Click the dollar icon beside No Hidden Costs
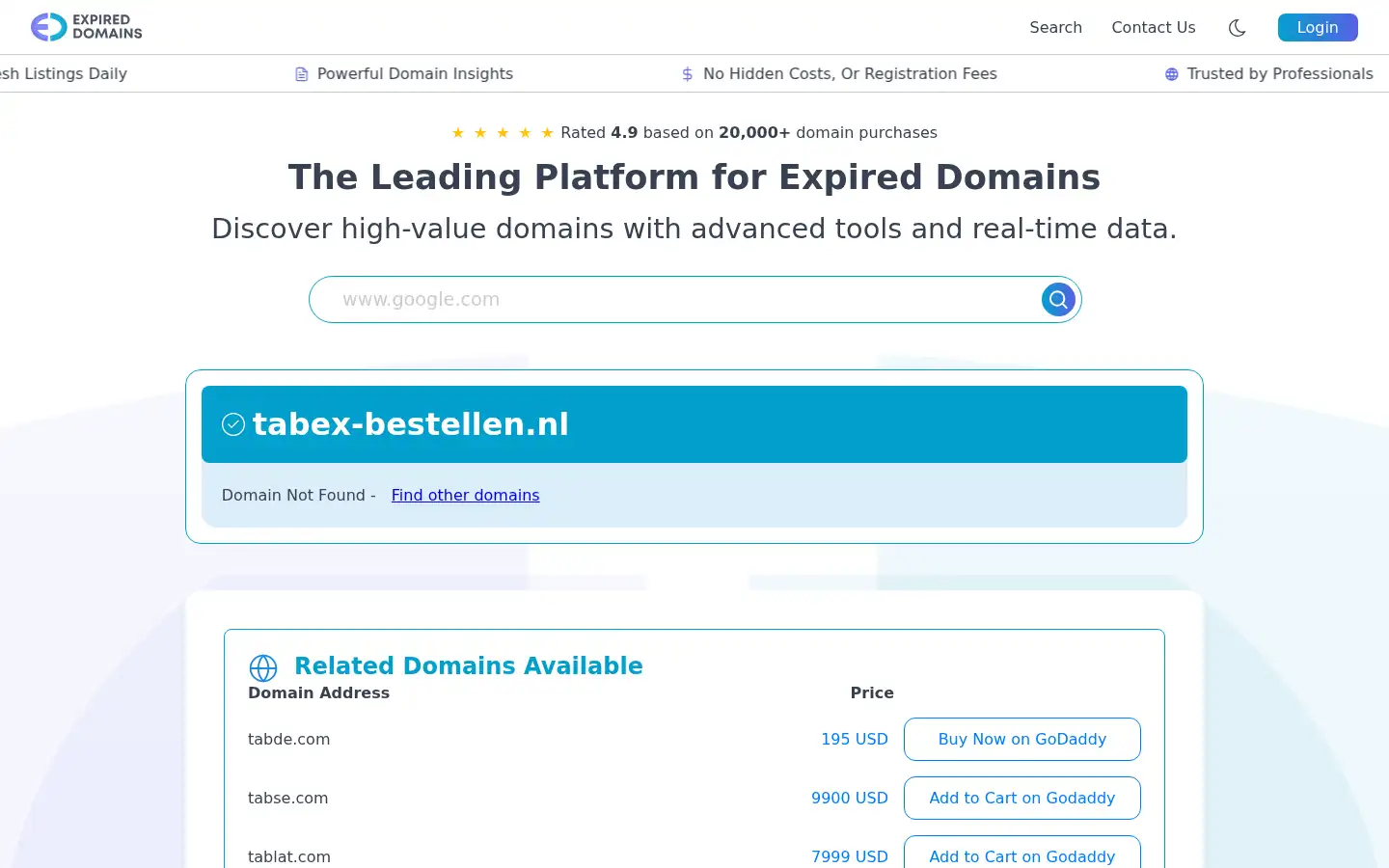The image size is (1389, 868). (687, 74)
